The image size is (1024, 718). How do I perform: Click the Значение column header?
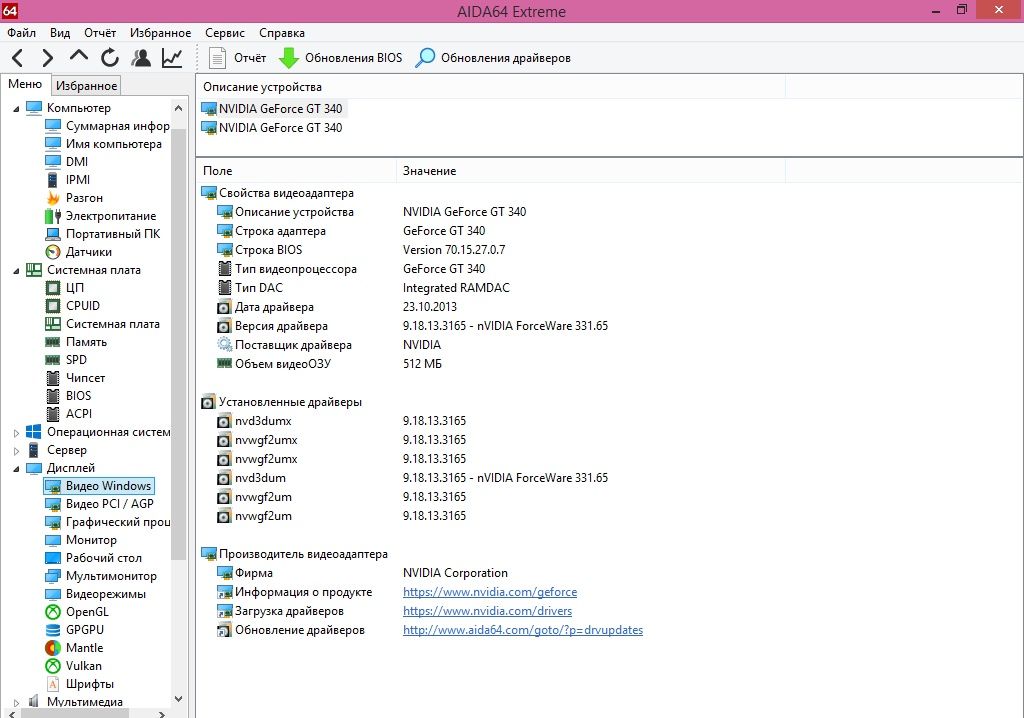pos(590,171)
